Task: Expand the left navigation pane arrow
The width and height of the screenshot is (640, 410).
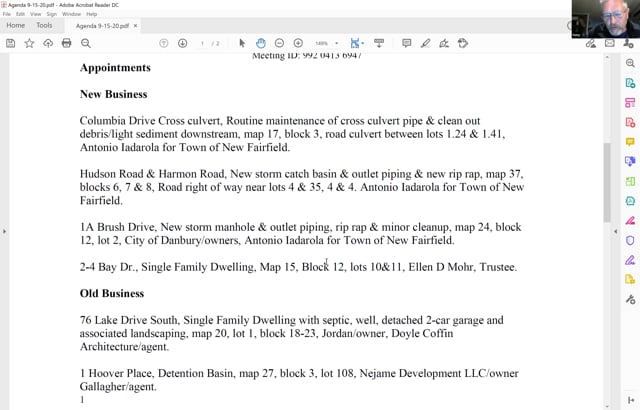Action: pos(4,231)
